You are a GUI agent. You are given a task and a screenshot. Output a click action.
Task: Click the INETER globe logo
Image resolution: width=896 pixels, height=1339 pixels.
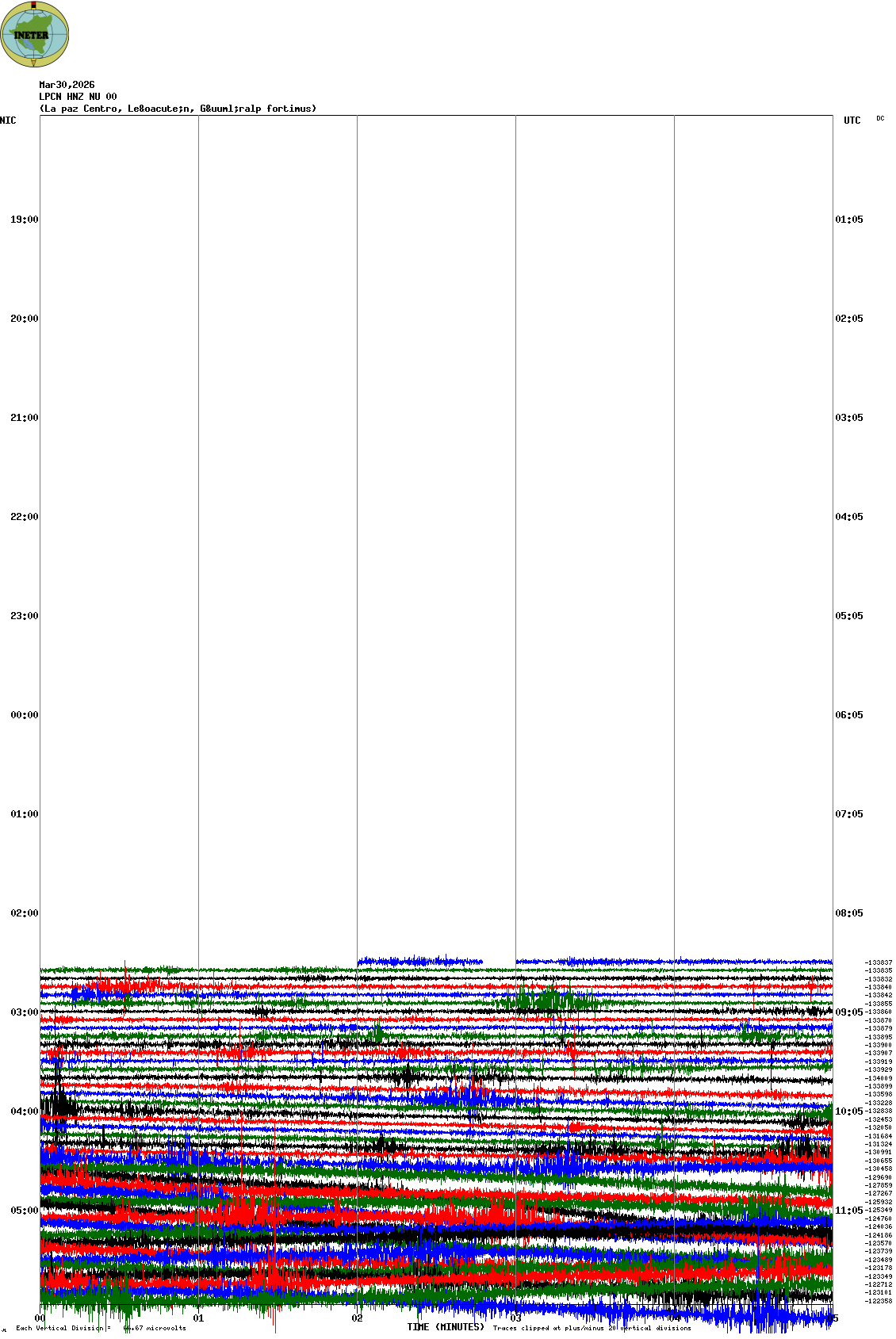click(x=35, y=34)
